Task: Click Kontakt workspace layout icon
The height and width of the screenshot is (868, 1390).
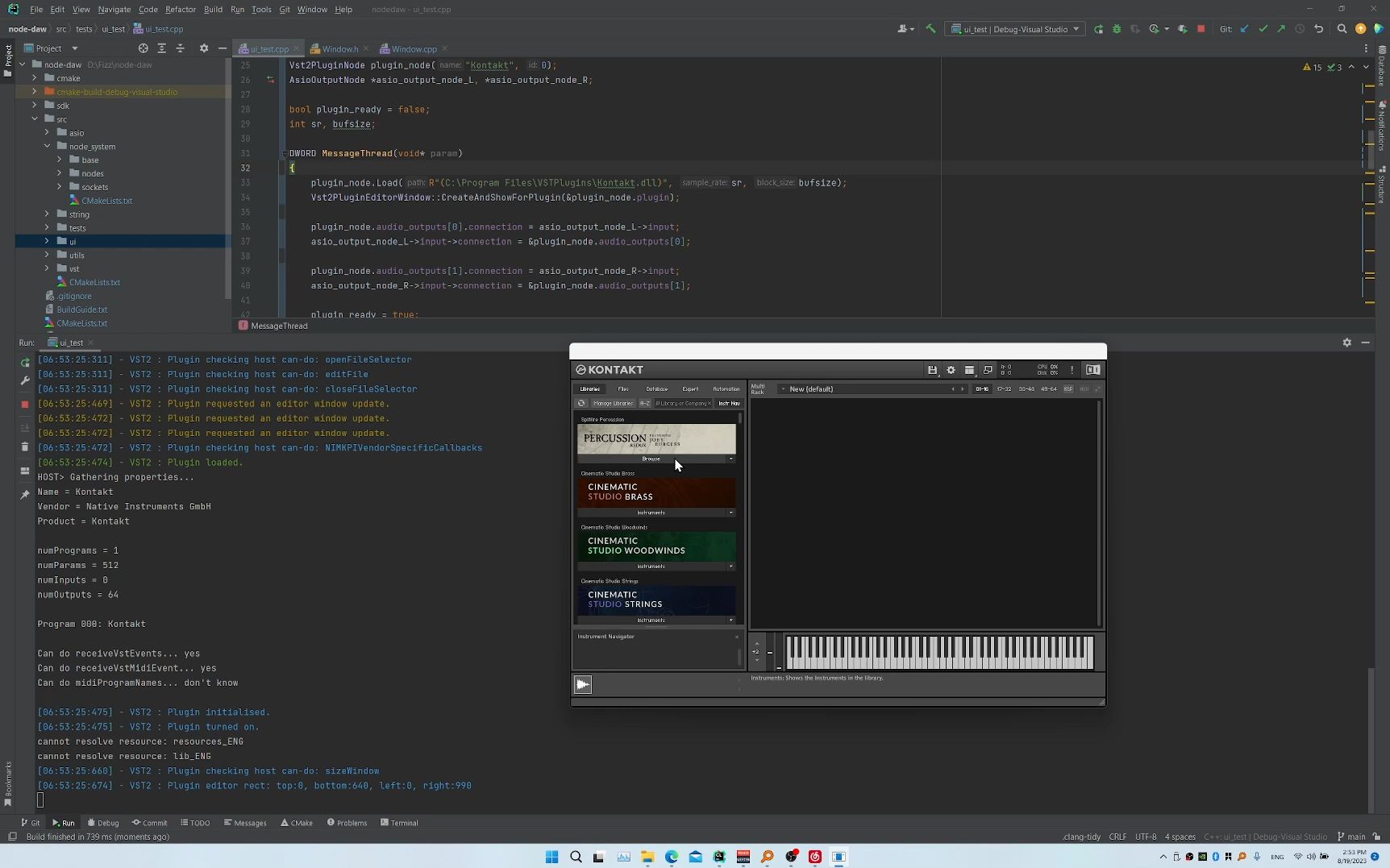Action: click(x=969, y=370)
